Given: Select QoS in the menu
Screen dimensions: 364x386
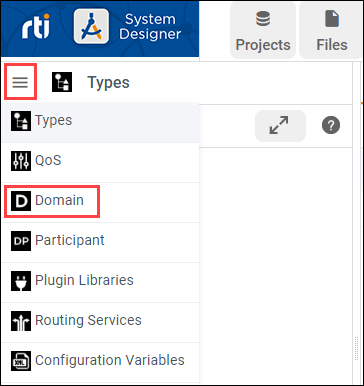Looking at the screenshot, I should (100, 163).
